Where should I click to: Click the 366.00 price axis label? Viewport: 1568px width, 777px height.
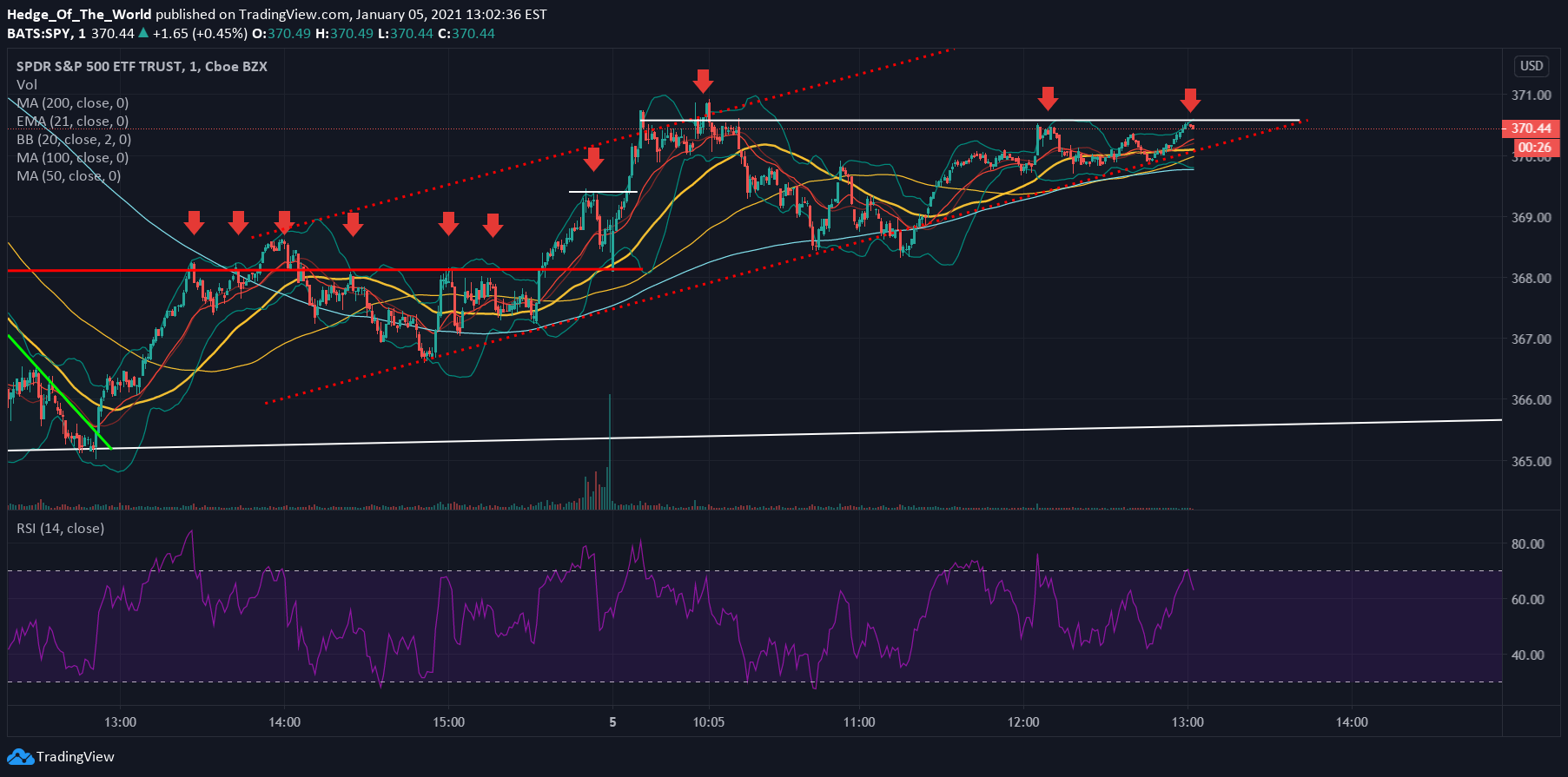click(1531, 399)
